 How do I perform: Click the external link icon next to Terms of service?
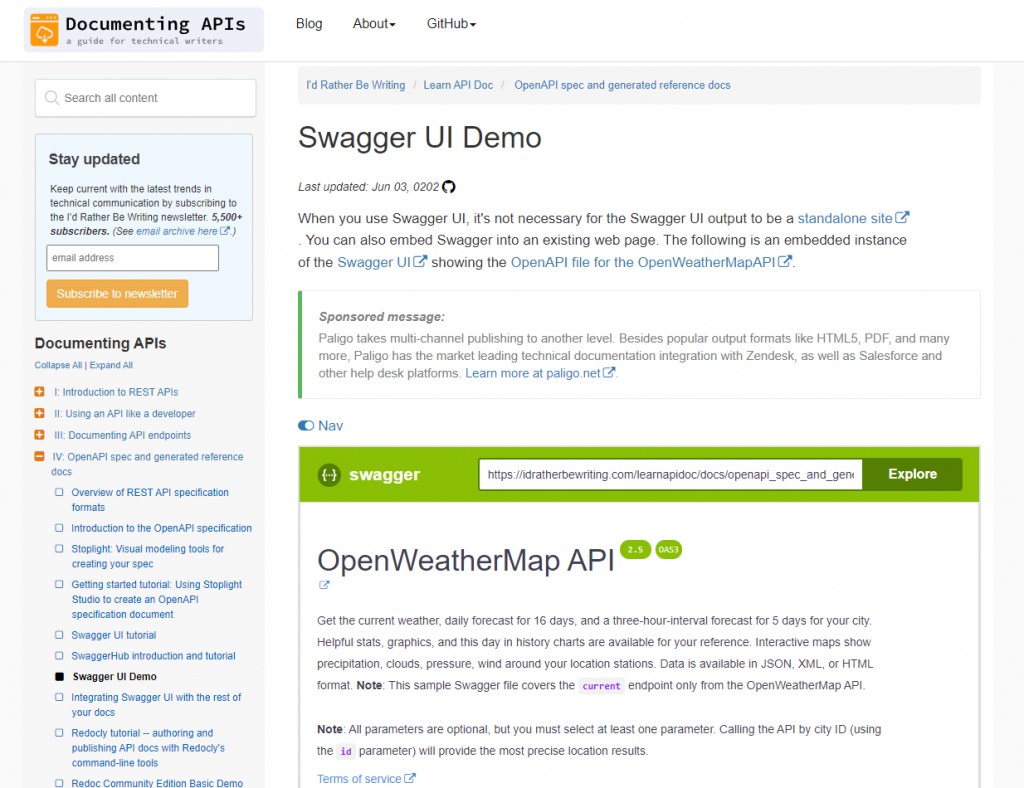point(411,778)
